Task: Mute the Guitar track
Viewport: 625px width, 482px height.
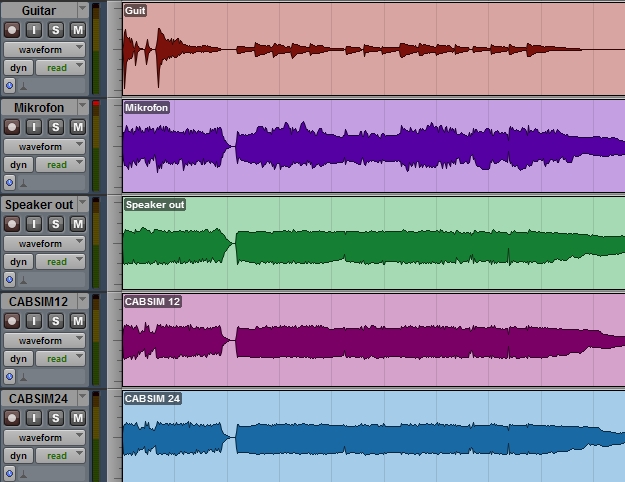Action: (x=78, y=30)
